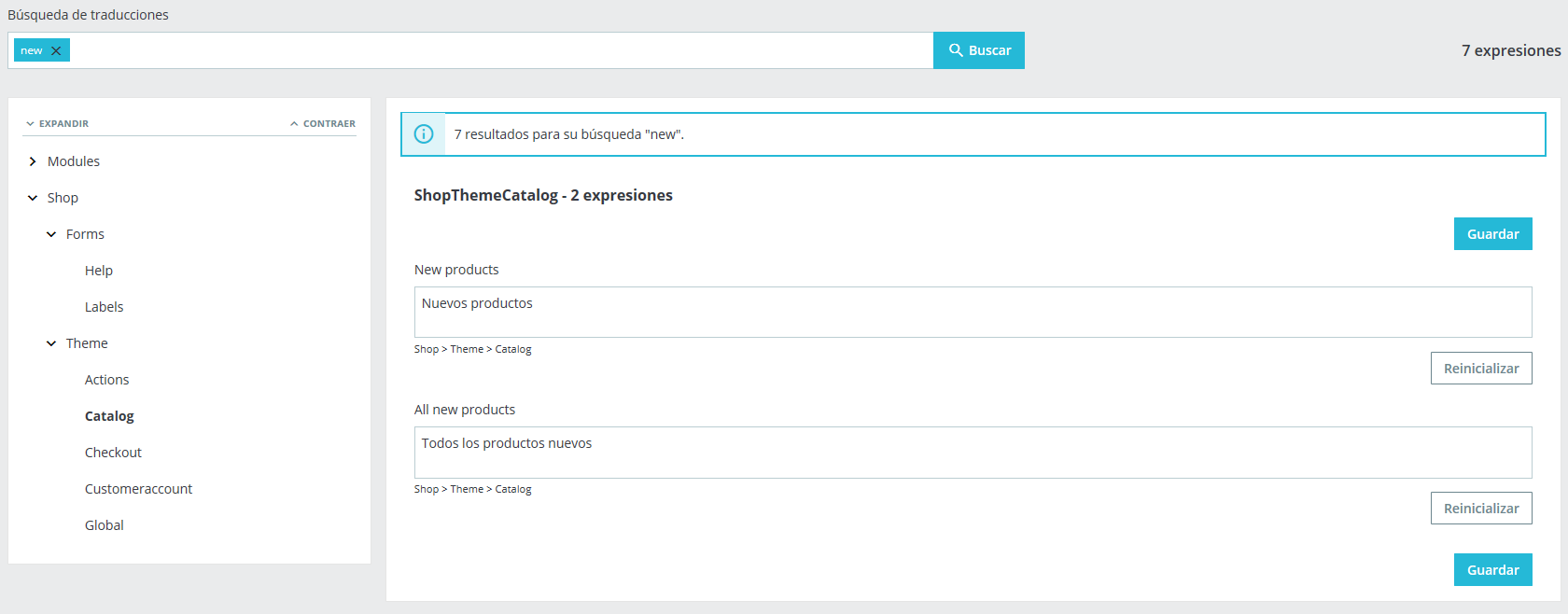This screenshot has height=614, width=1568.
Task: Open the Global theme domain
Action: (104, 525)
